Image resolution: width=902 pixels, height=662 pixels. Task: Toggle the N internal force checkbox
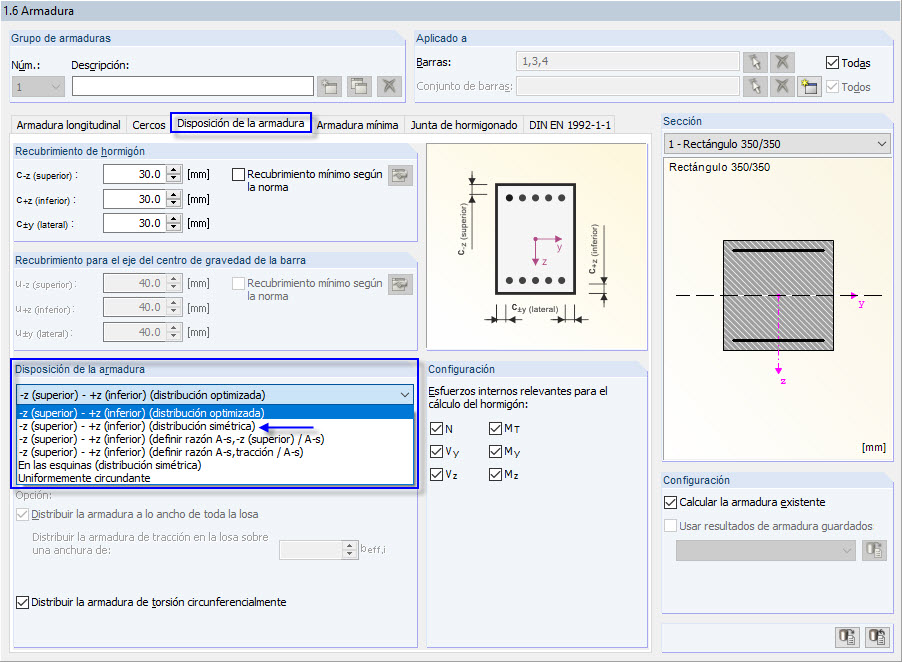point(437,428)
